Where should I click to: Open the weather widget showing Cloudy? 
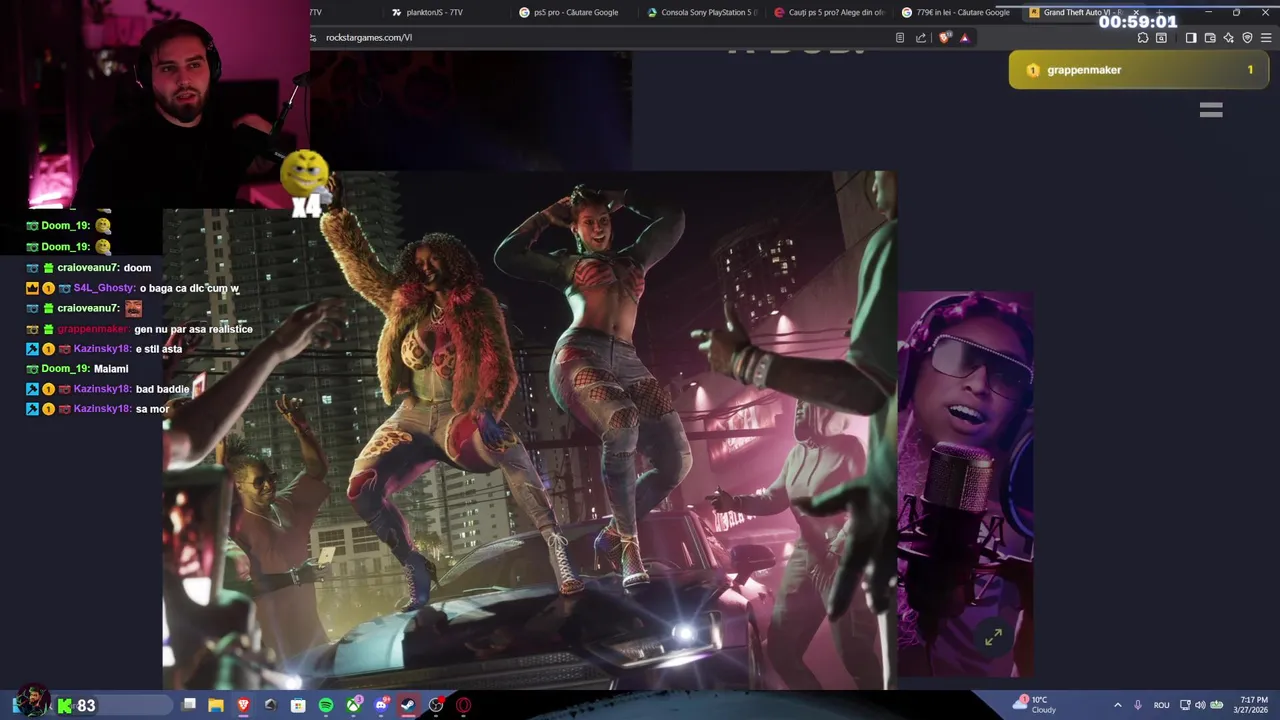pos(1034,705)
